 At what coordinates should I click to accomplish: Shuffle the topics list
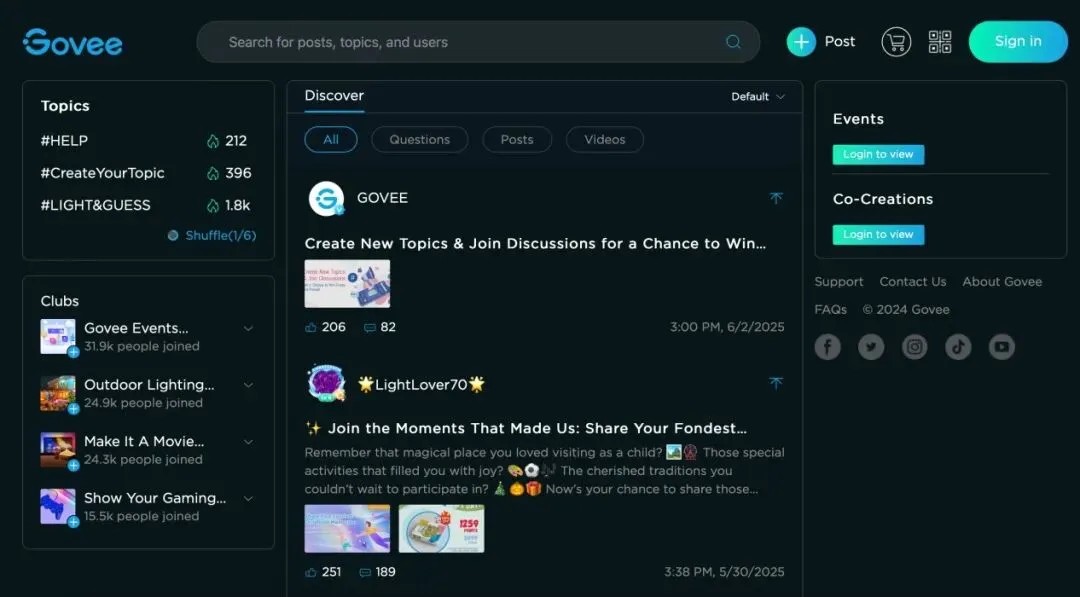pyautogui.click(x=212, y=236)
